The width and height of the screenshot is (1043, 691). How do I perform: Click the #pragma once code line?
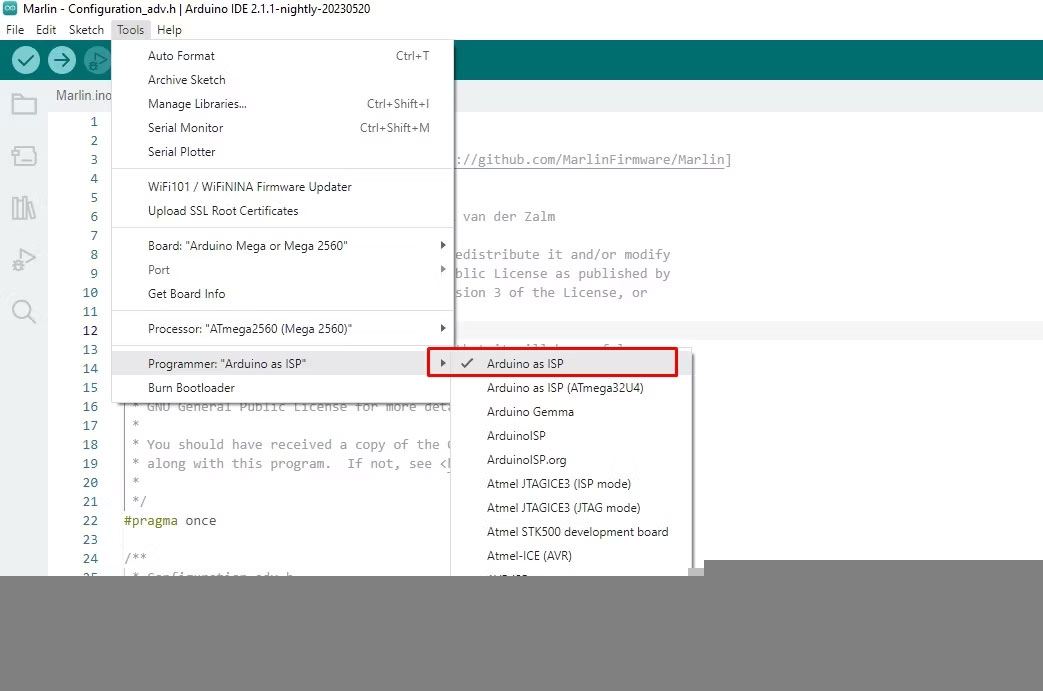click(170, 521)
